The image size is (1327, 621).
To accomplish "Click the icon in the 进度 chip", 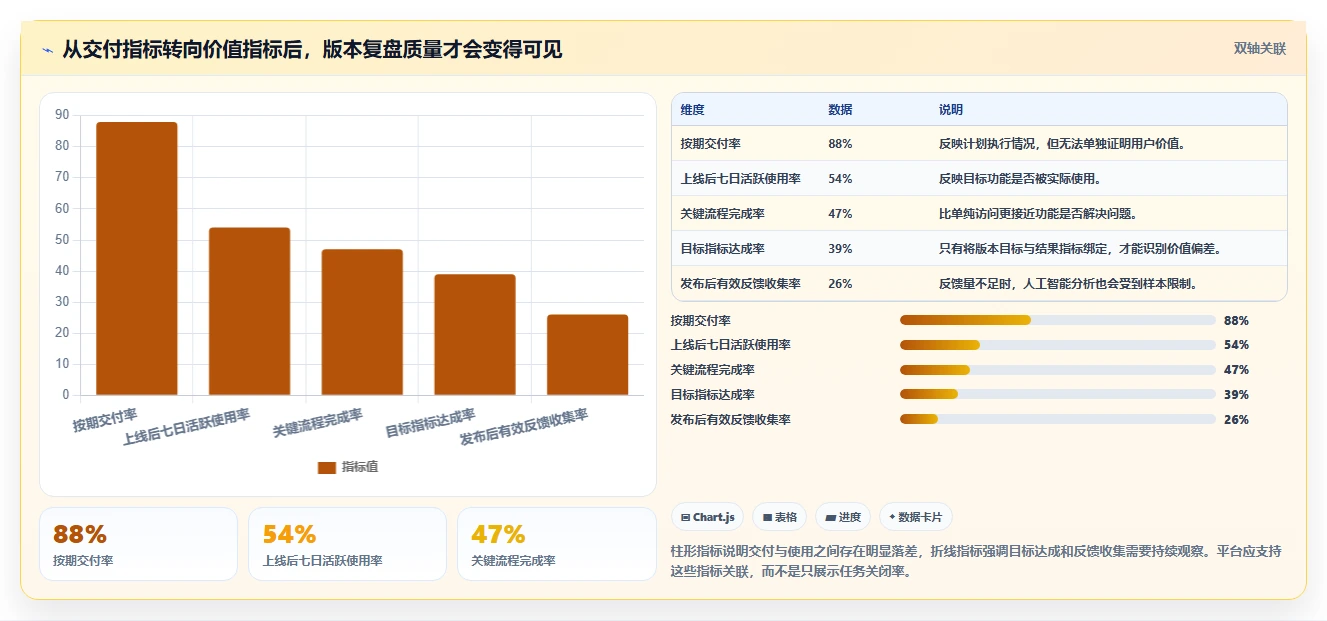I will pyautogui.click(x=830, y=517).
